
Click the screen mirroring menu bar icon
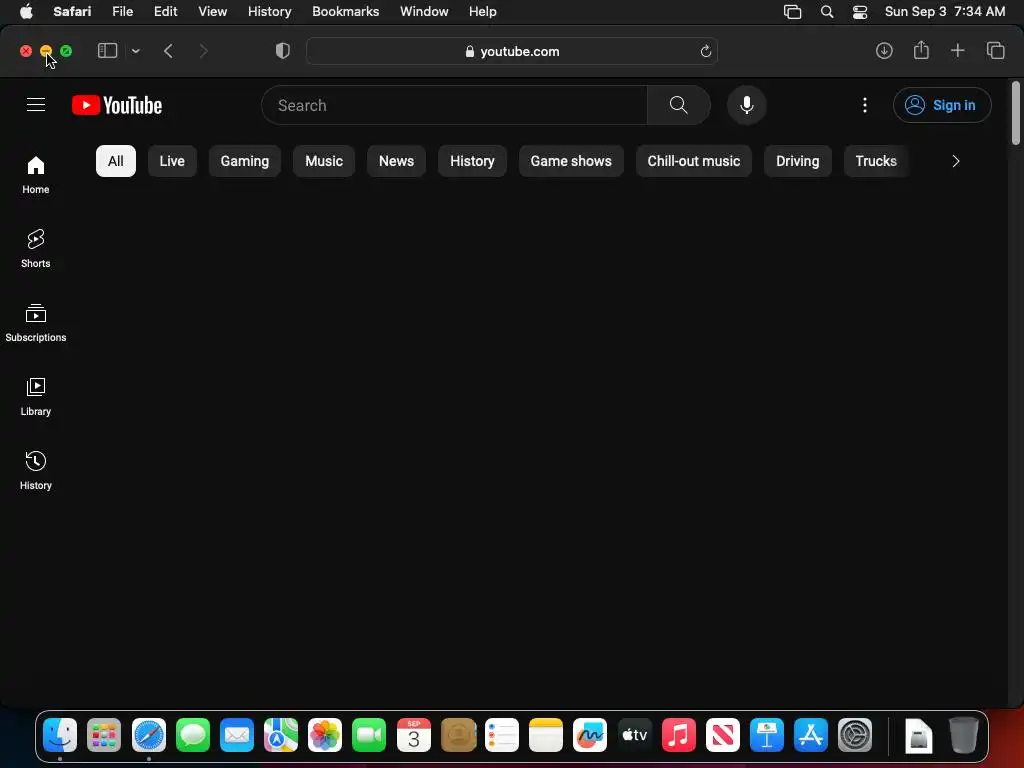tap(792, 12)
